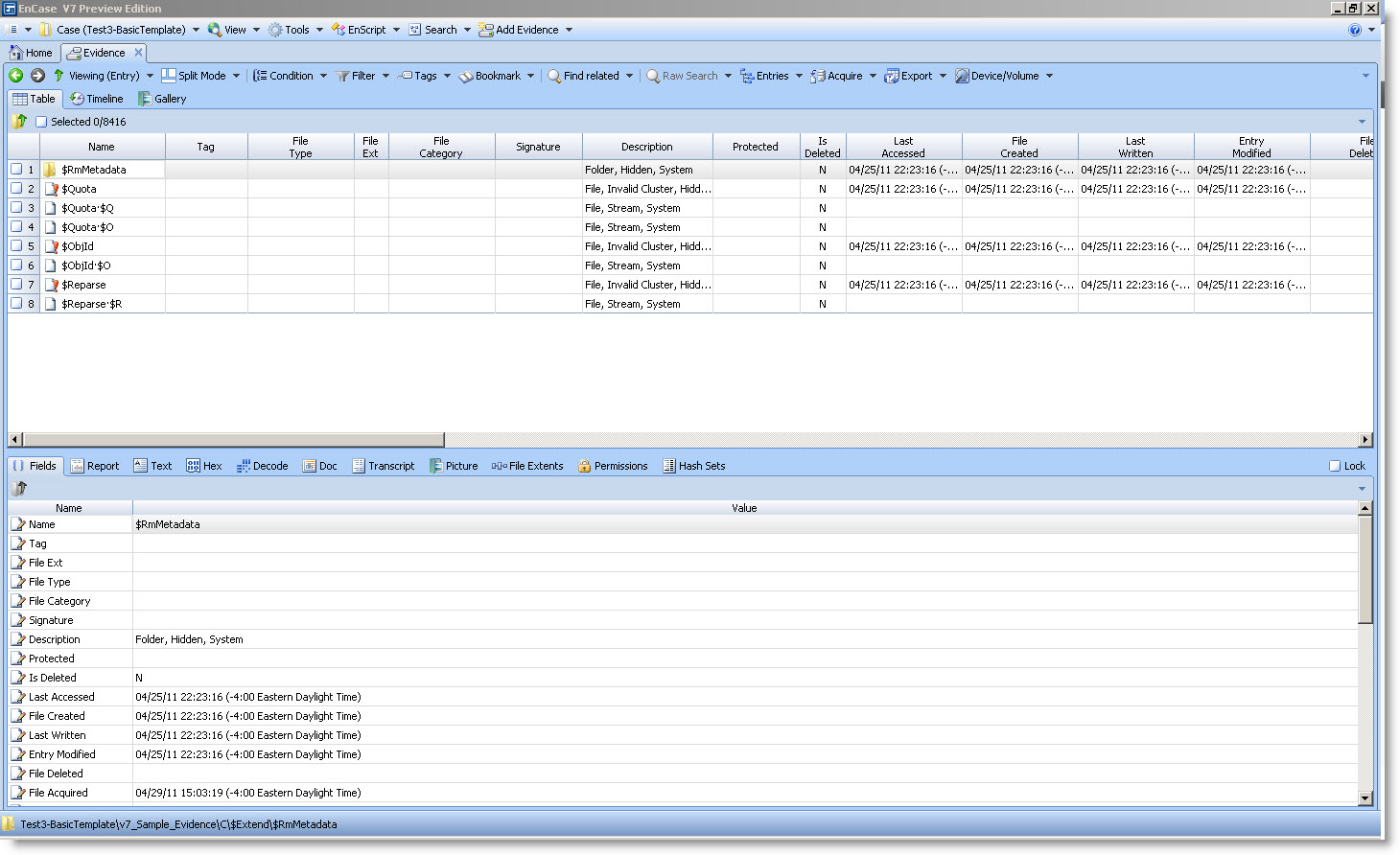
Task: Click down arrow of Fields pane scrollbar
Action: coord(1365,798)
